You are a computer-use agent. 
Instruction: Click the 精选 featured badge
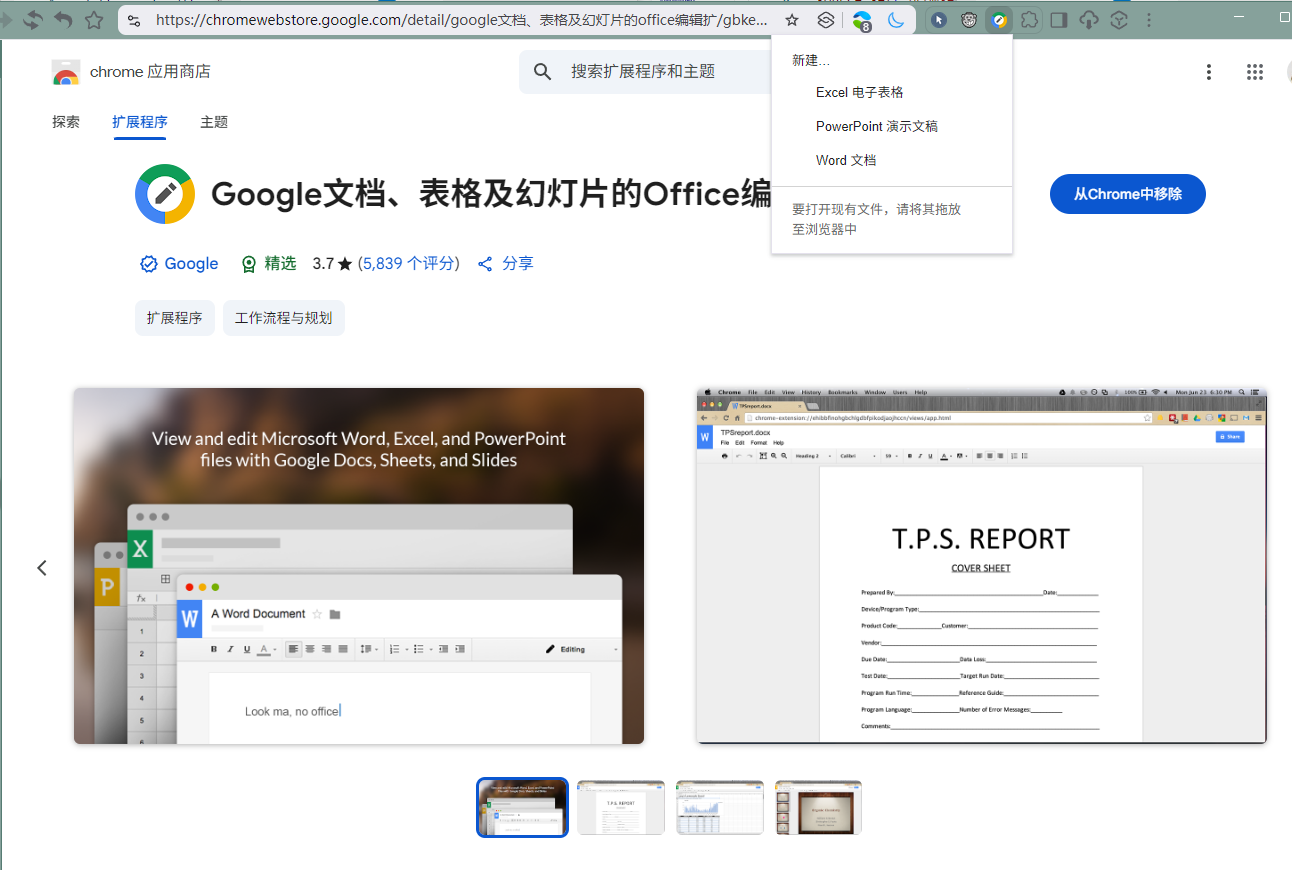(x=269, y=264)
